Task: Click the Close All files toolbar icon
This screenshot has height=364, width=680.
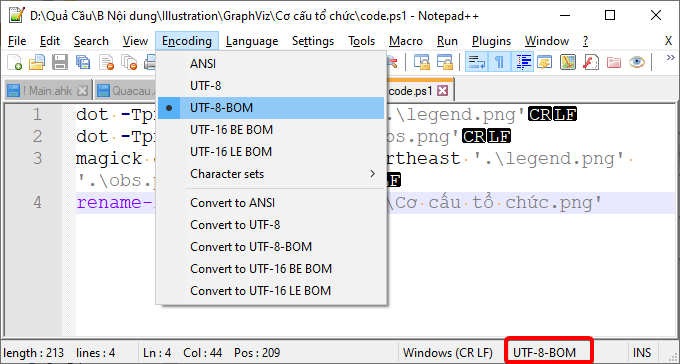Action: pos(129,62)
